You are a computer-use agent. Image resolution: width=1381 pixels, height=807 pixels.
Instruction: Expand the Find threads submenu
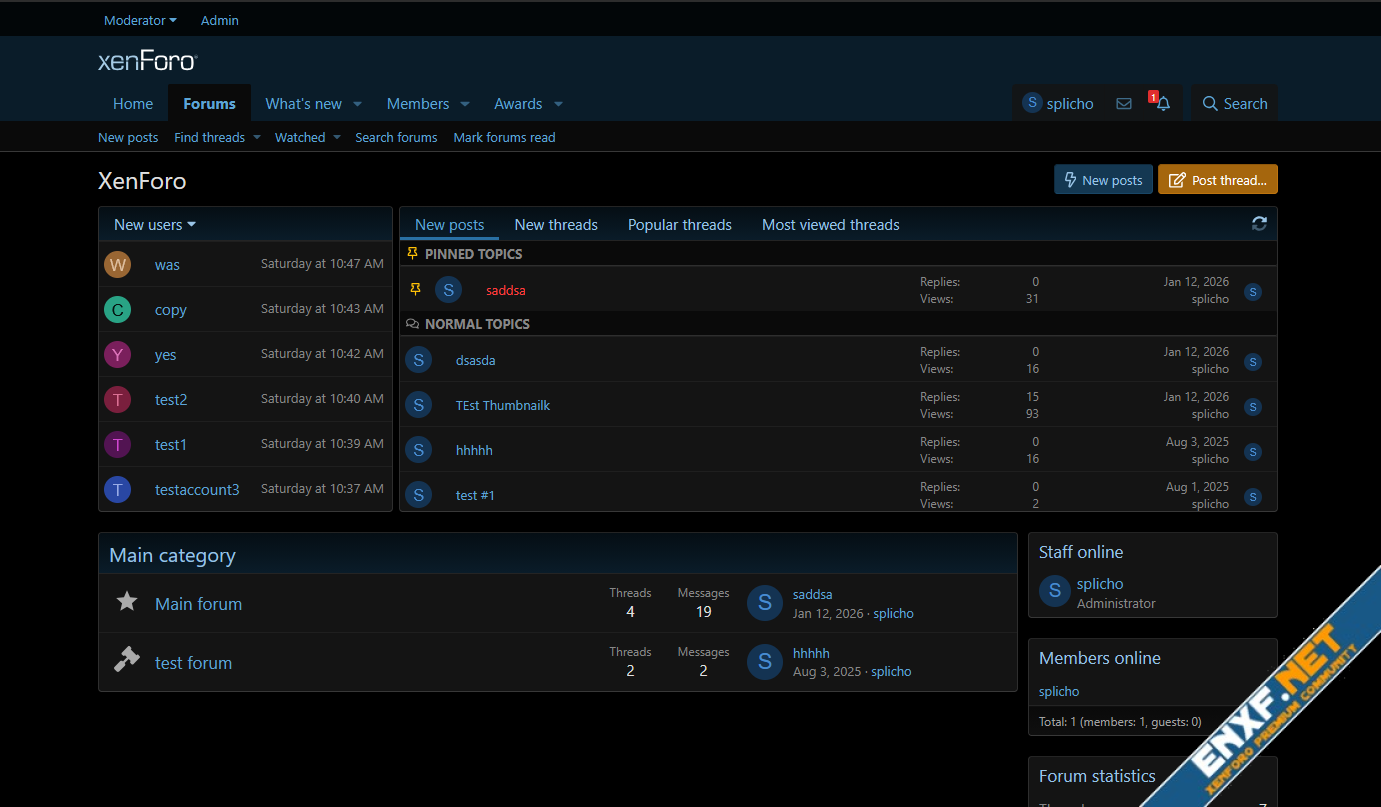[x=257, y=138]
